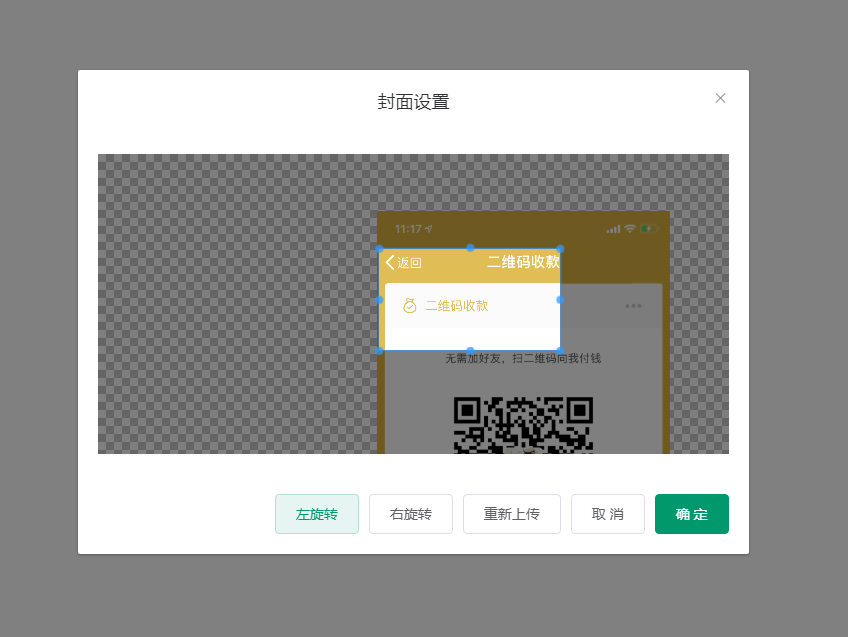Viewport: 848px width, 637px height.
Task: Click the battery icon in image status bar
Action: [x=649, y=229]
